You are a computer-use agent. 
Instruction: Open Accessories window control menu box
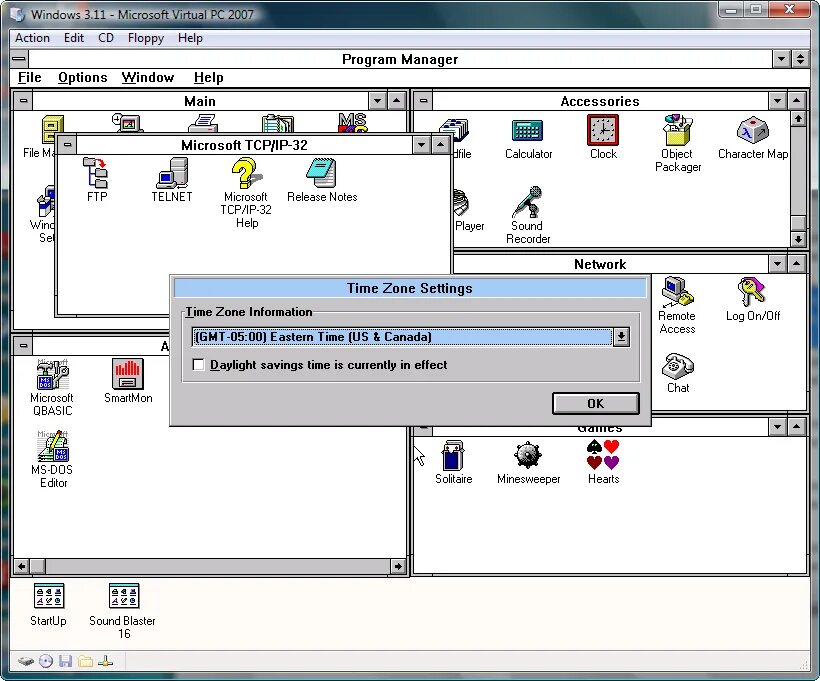[424, 100]
